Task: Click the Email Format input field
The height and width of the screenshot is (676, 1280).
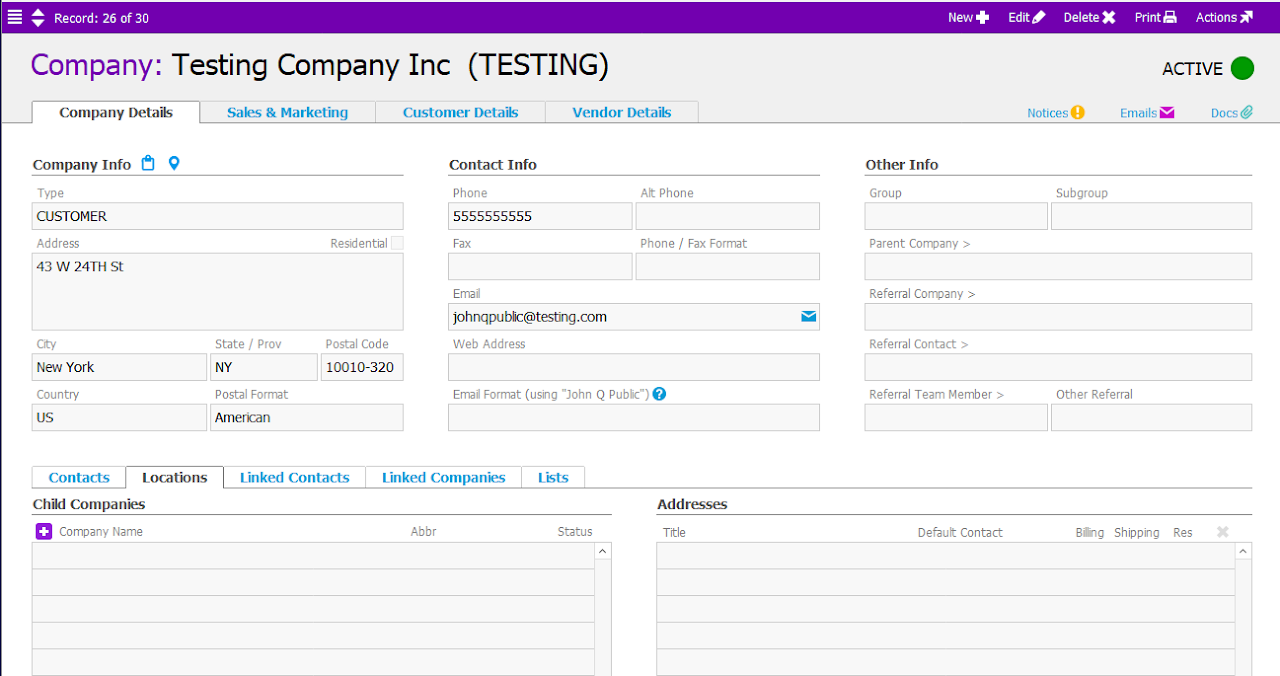Action: pyautogui.click(x=634, y=417)
